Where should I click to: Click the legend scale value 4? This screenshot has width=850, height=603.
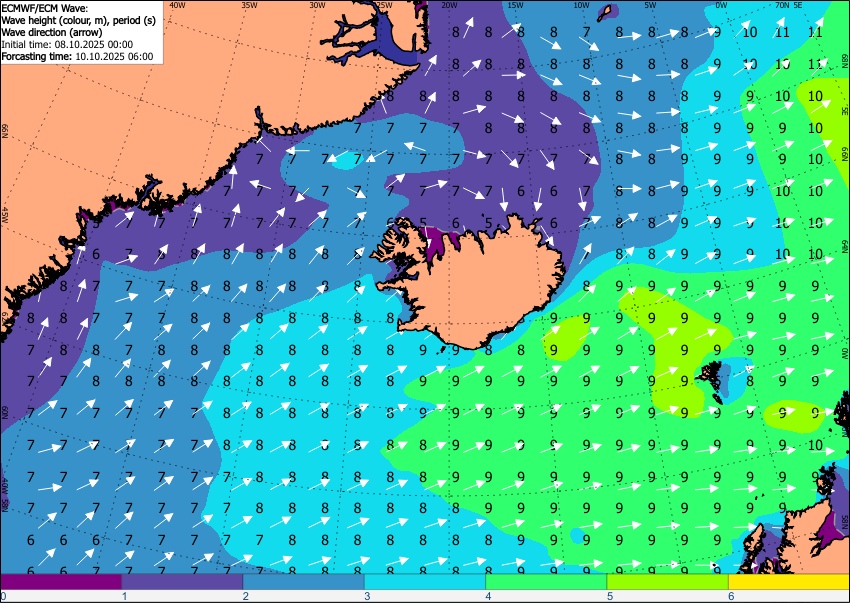coord(489,596)
